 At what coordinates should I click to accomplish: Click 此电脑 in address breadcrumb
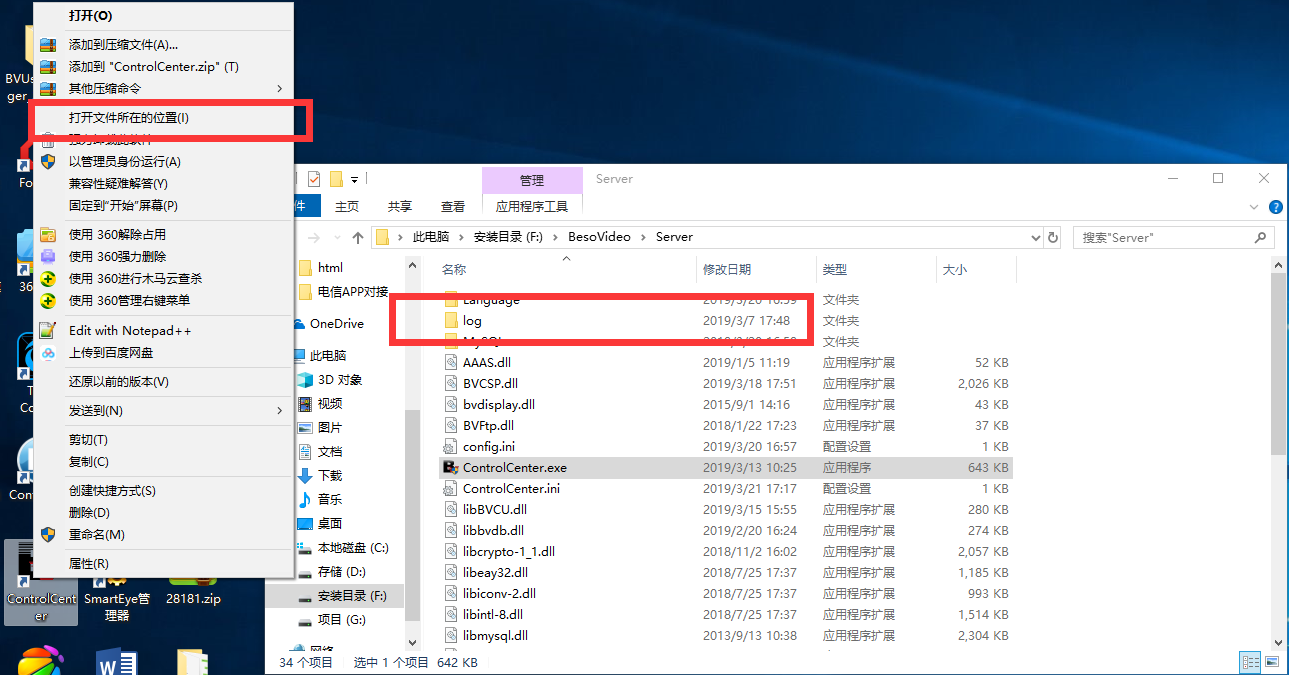(430, 237)
